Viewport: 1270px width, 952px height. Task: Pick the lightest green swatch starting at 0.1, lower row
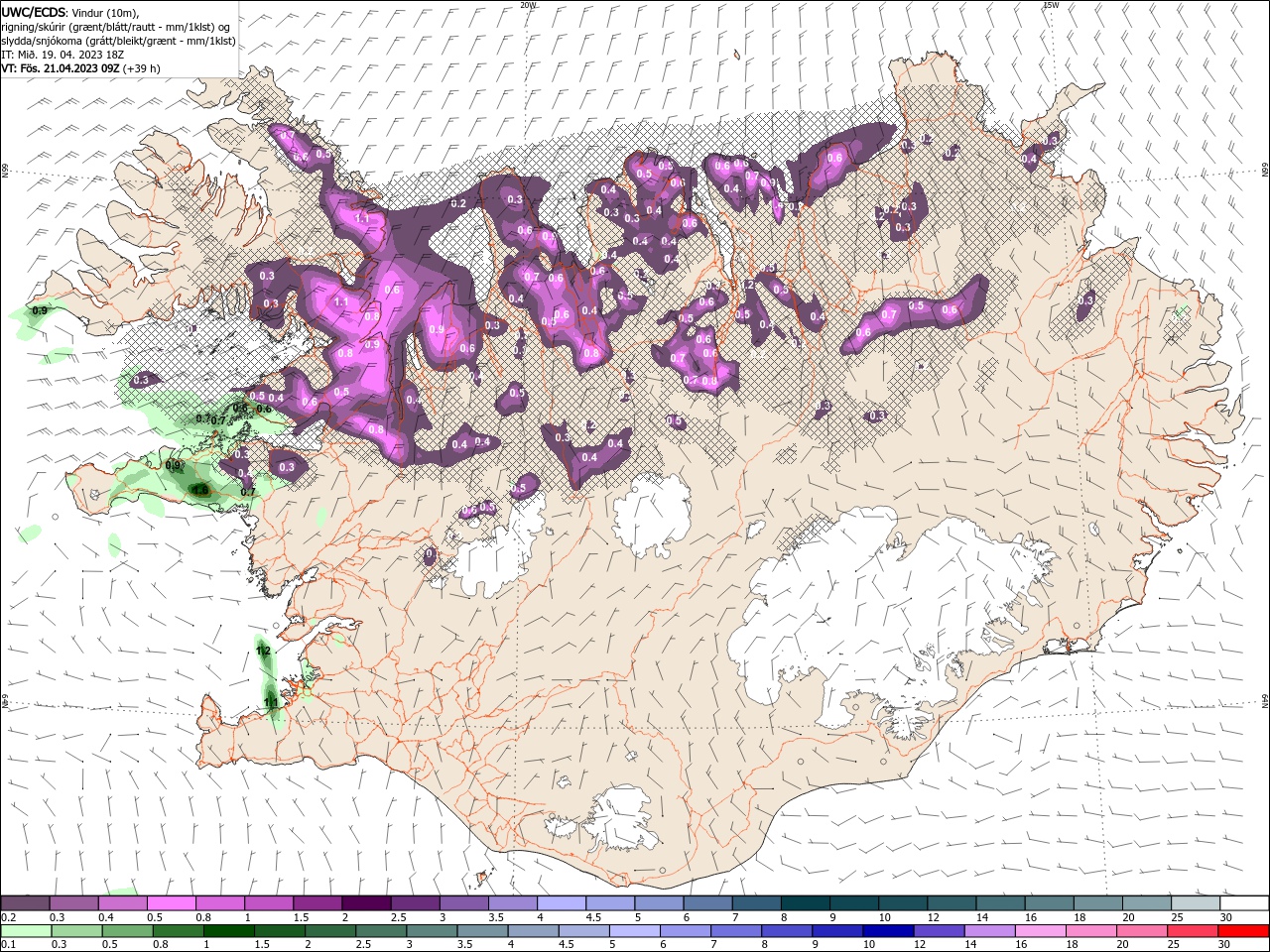27,931
